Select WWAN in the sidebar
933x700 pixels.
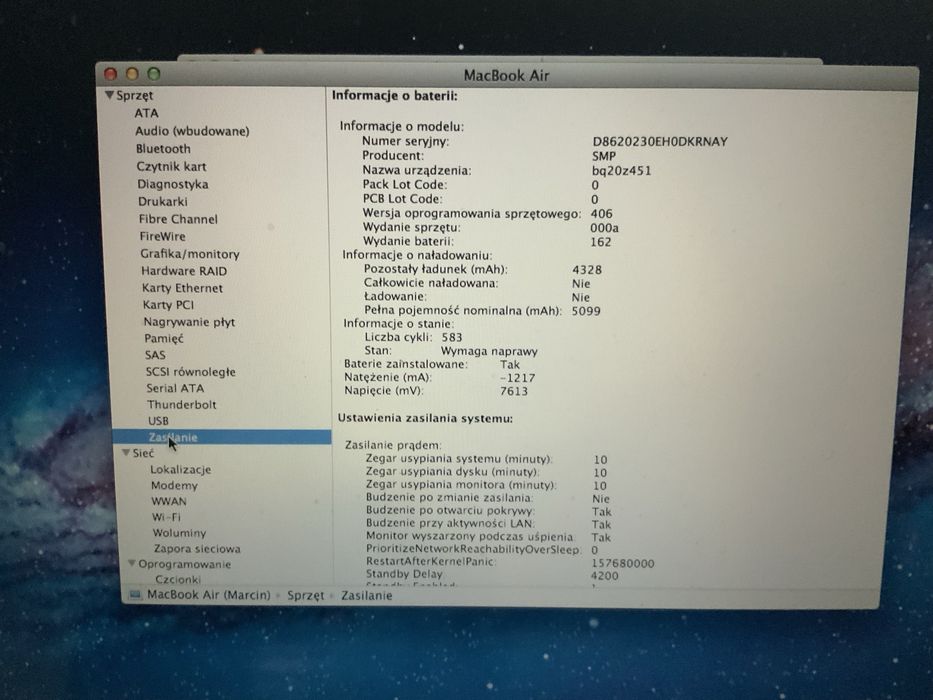point(168,501)
